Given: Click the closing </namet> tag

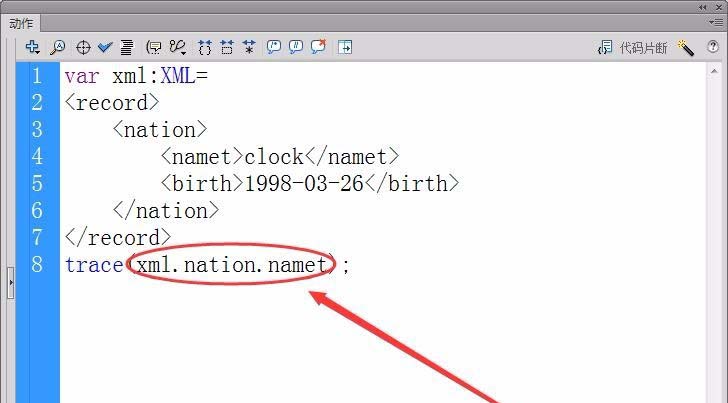Looking at the screenshot, I should [x=351, y=156].
